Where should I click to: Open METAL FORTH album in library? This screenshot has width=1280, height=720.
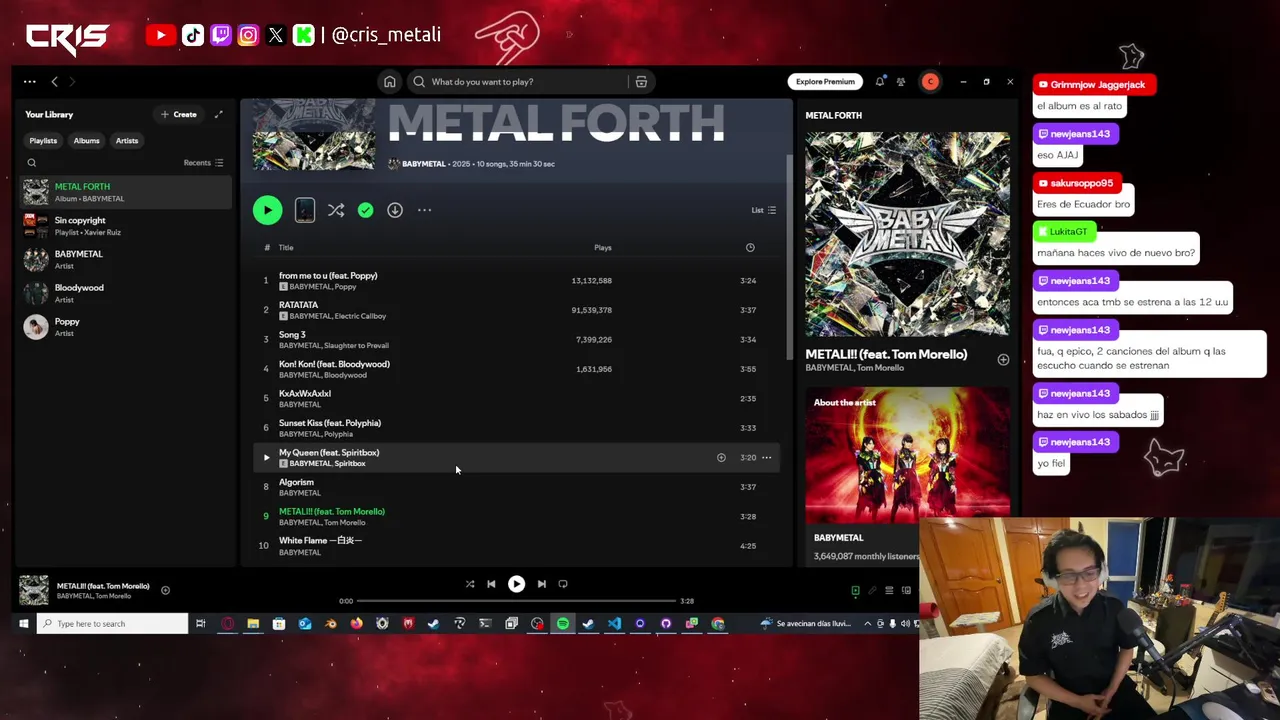126,192
